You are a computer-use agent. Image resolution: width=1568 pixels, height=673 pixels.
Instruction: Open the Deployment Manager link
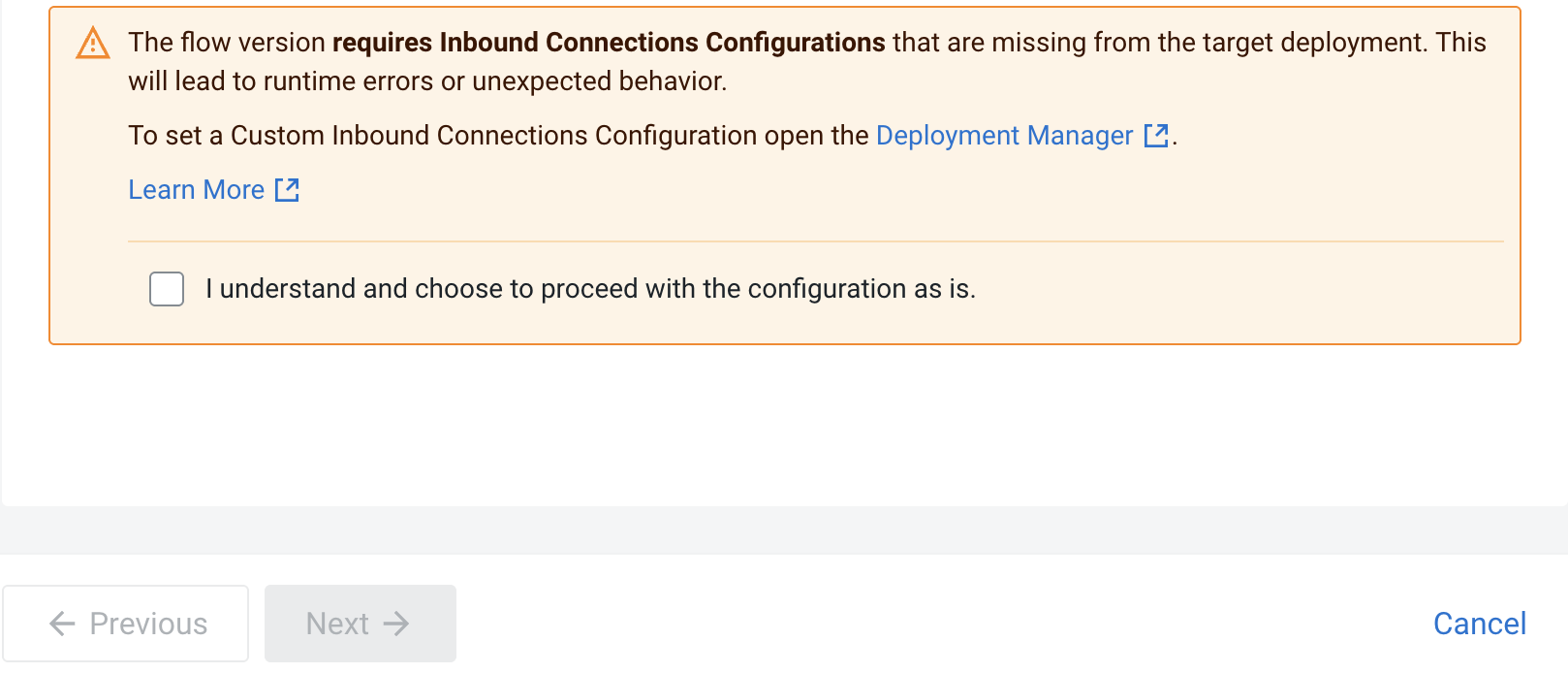(x=1004, y=136)
